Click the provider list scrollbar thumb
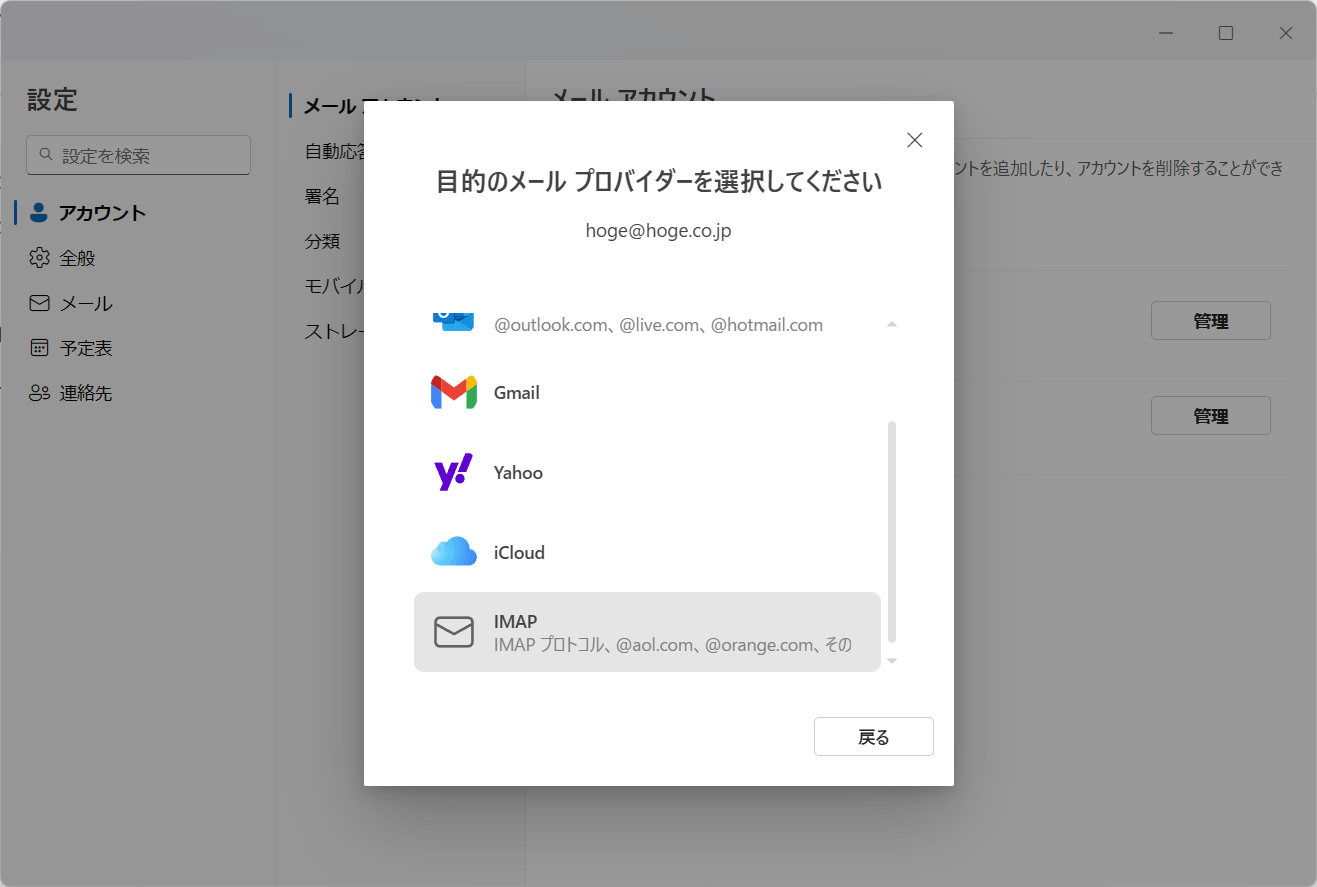The width and height of the screenshot is (1317, 887). click(892, 532)
